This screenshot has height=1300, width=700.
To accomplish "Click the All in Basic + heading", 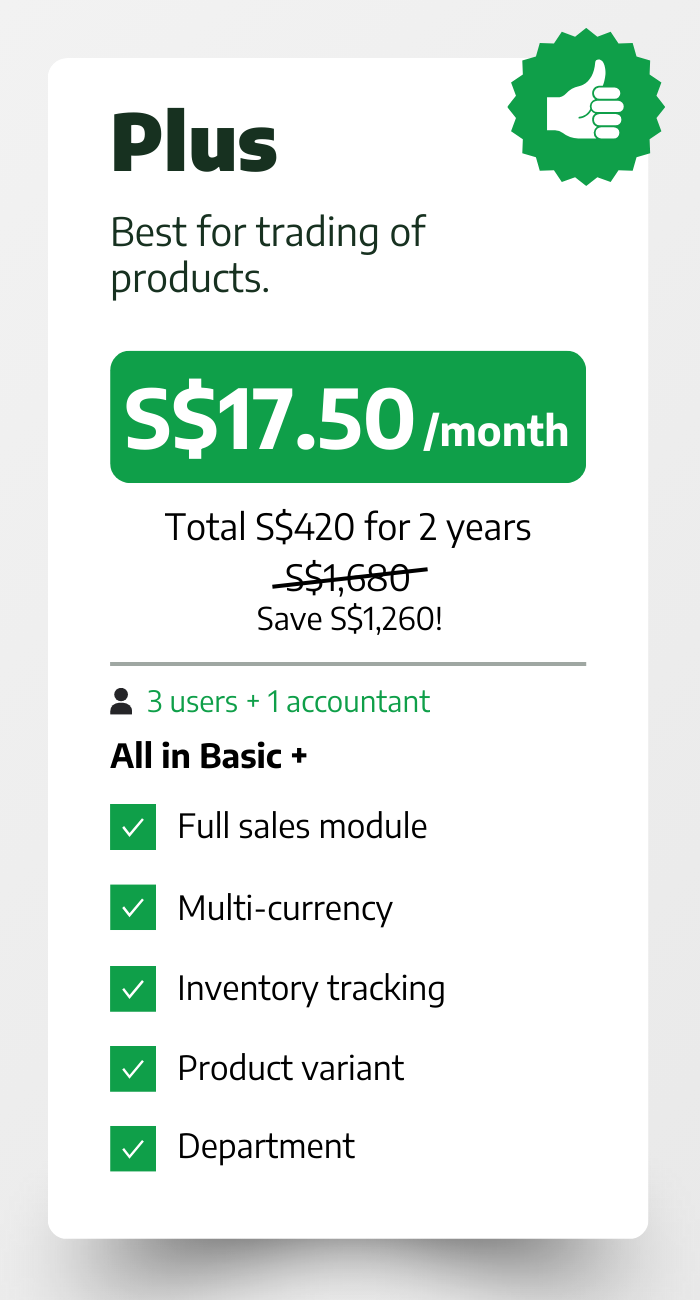I will 208,756.
